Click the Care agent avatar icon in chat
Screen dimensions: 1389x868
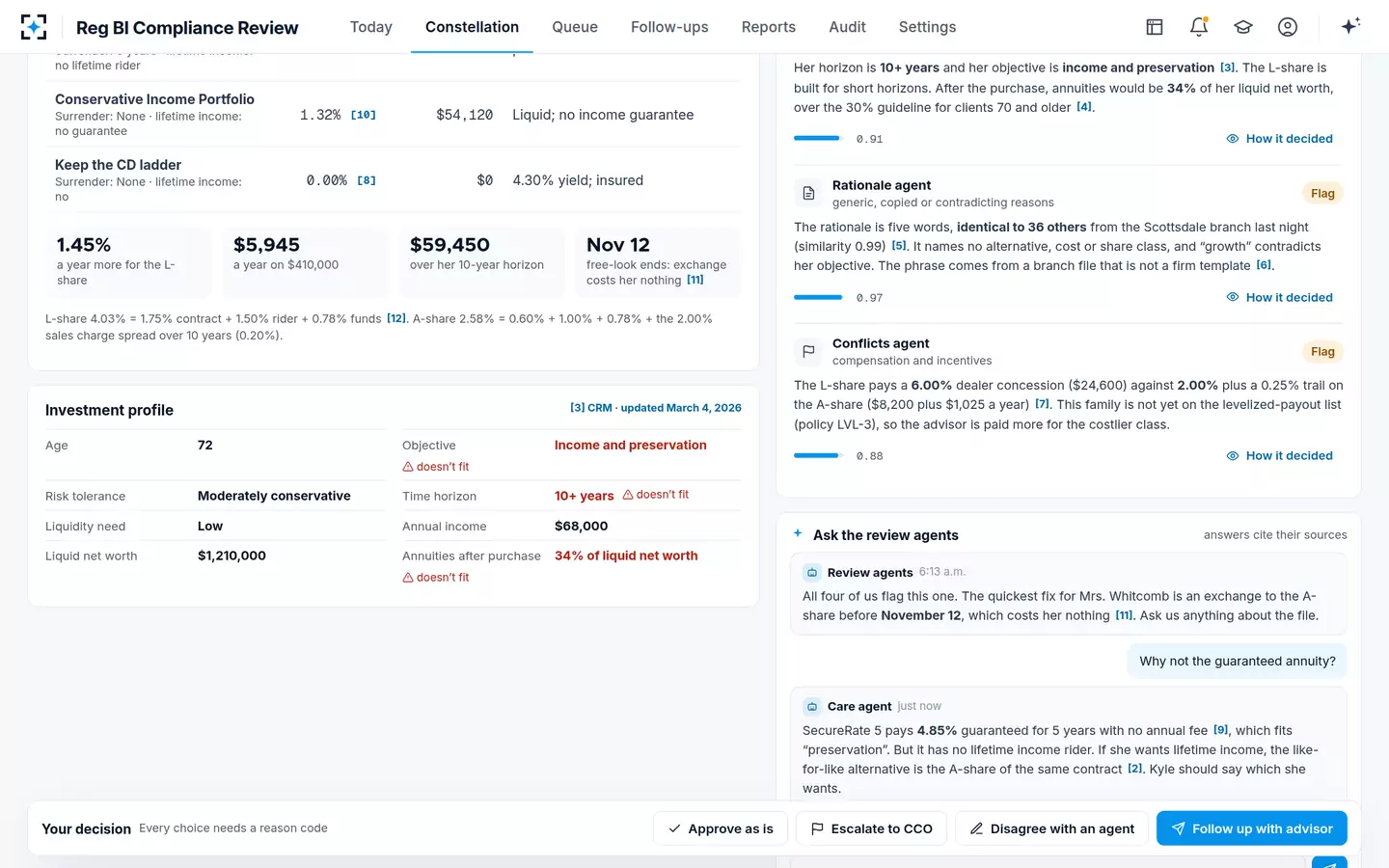812,706
